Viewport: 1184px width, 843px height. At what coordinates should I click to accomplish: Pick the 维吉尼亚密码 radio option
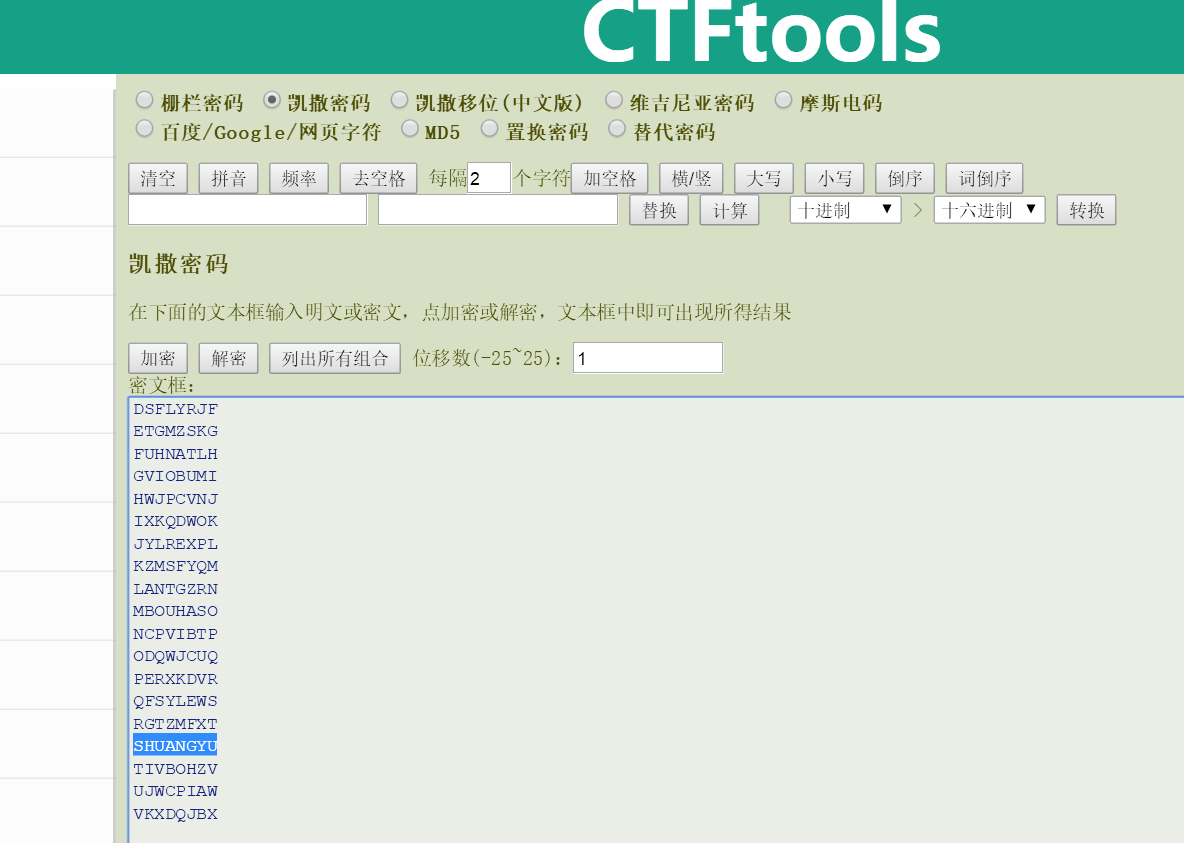pos(614,100)
